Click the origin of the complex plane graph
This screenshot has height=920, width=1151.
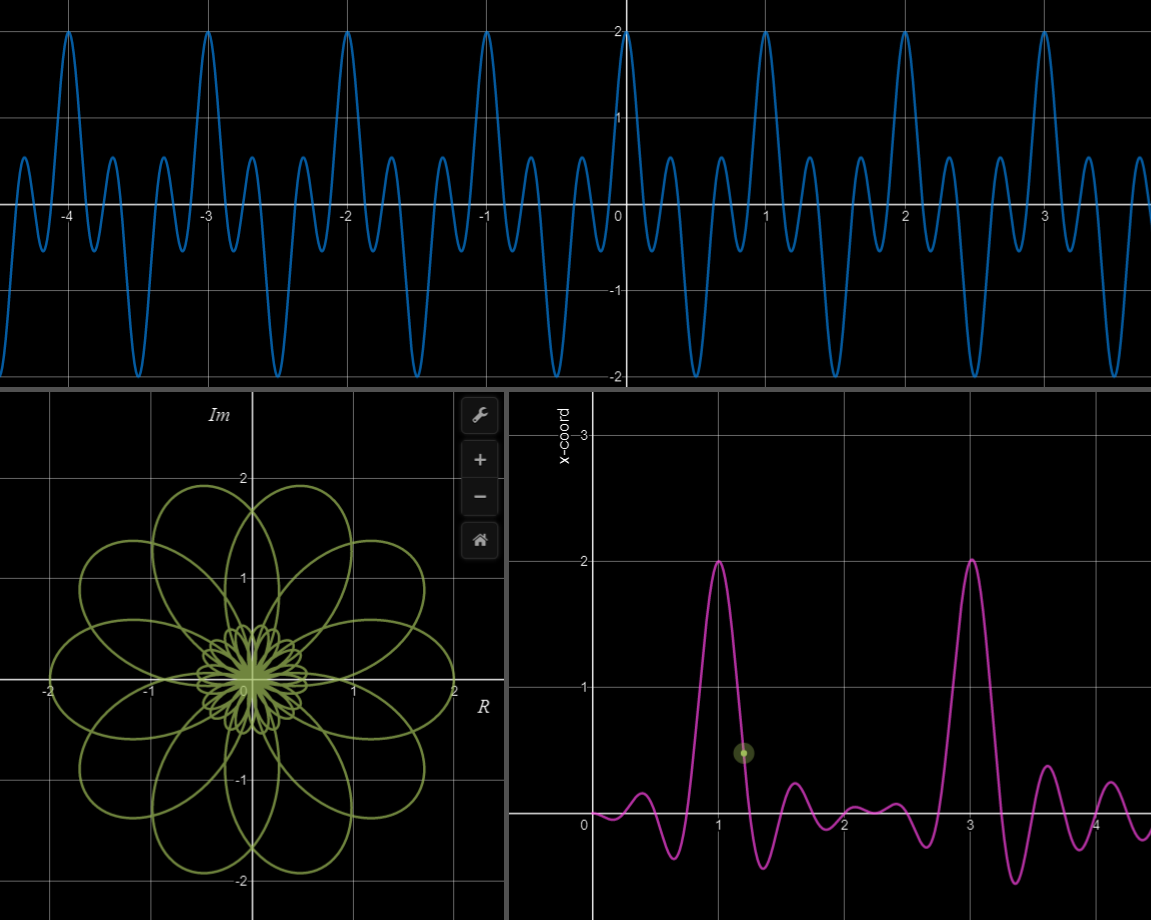(253, 677)
